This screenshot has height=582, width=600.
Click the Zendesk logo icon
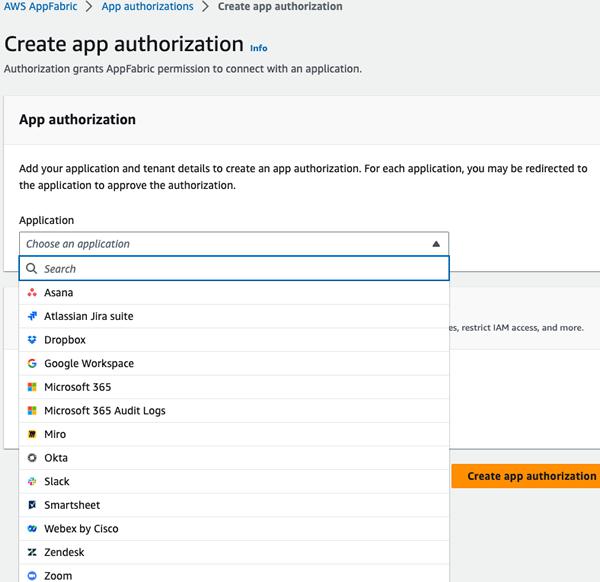33,552
